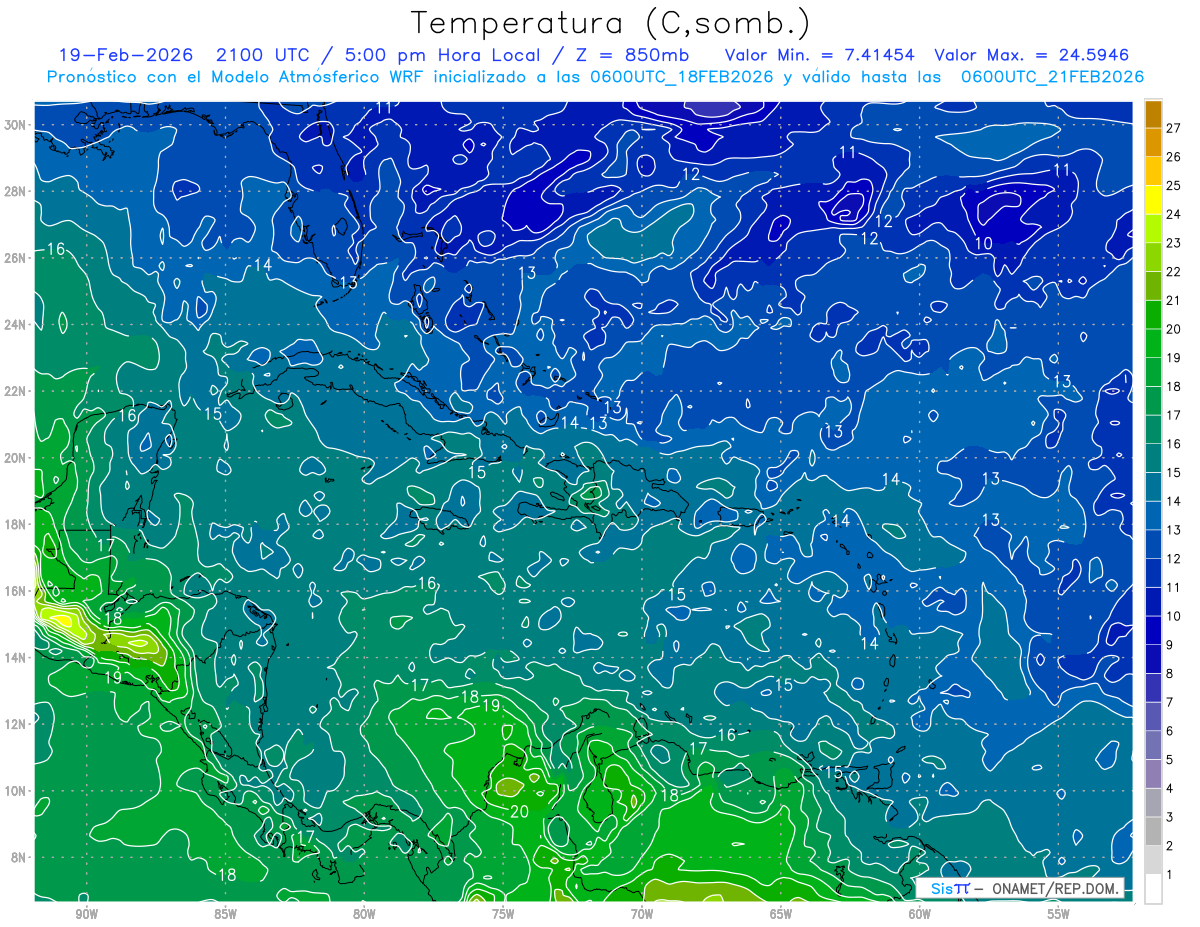
Task: Click the "10" contour label on the map
Action: (984, 243)
